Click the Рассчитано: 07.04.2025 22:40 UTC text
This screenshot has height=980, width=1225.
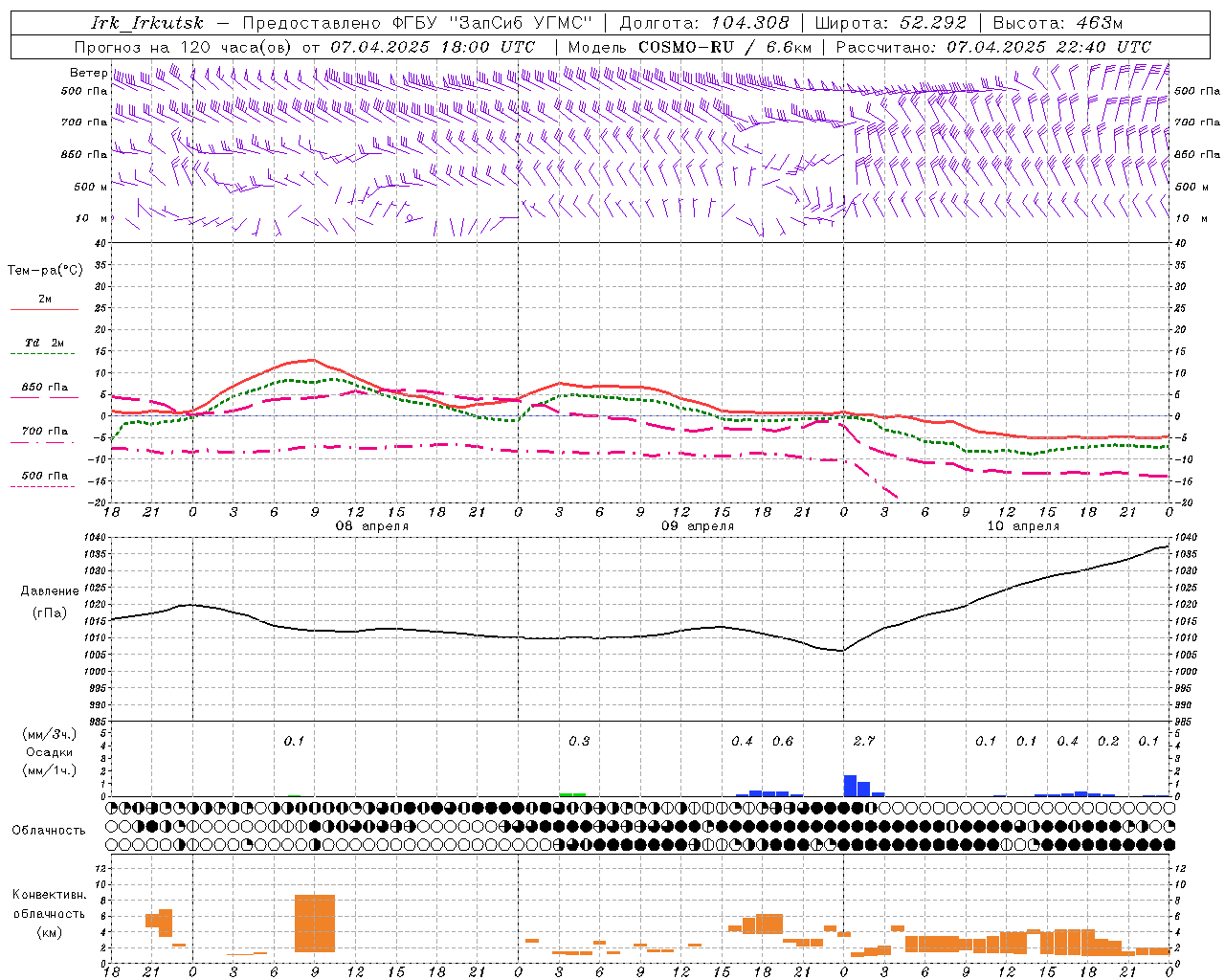pyautogui.click(x=993, y=47)
